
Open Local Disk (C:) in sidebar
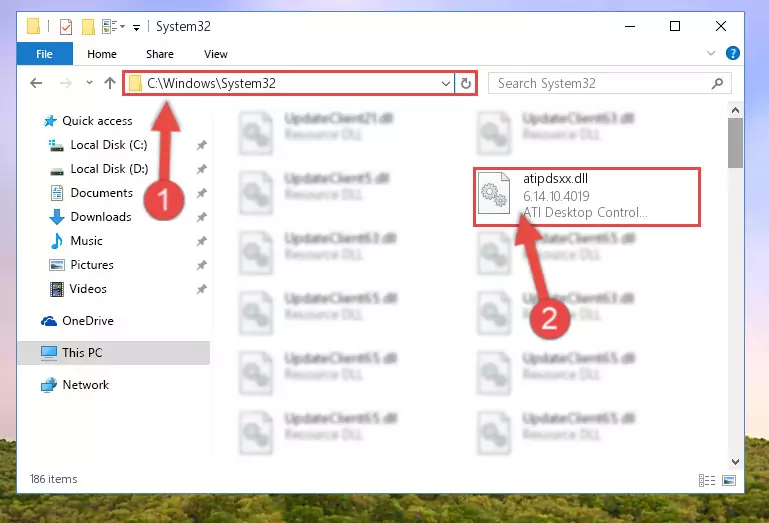(x=98, y=145)
